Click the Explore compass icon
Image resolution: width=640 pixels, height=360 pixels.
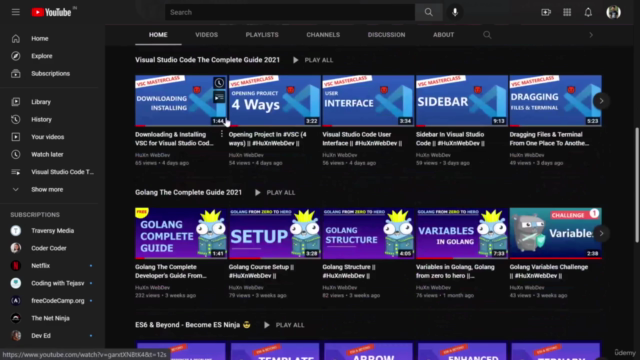(16, 56)
